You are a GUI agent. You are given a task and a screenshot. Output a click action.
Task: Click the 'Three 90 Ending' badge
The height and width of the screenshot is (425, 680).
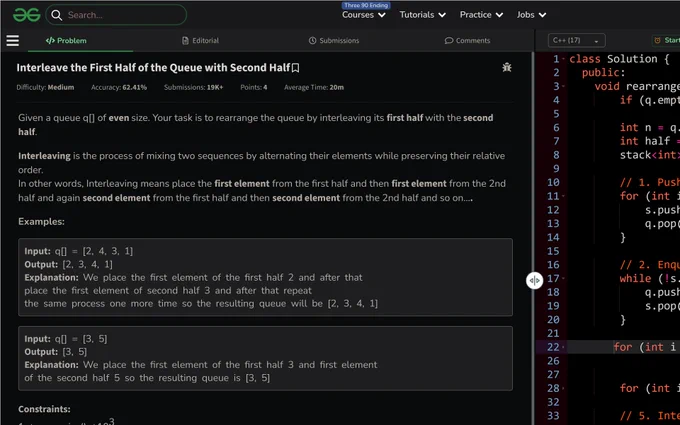point(366,5)
